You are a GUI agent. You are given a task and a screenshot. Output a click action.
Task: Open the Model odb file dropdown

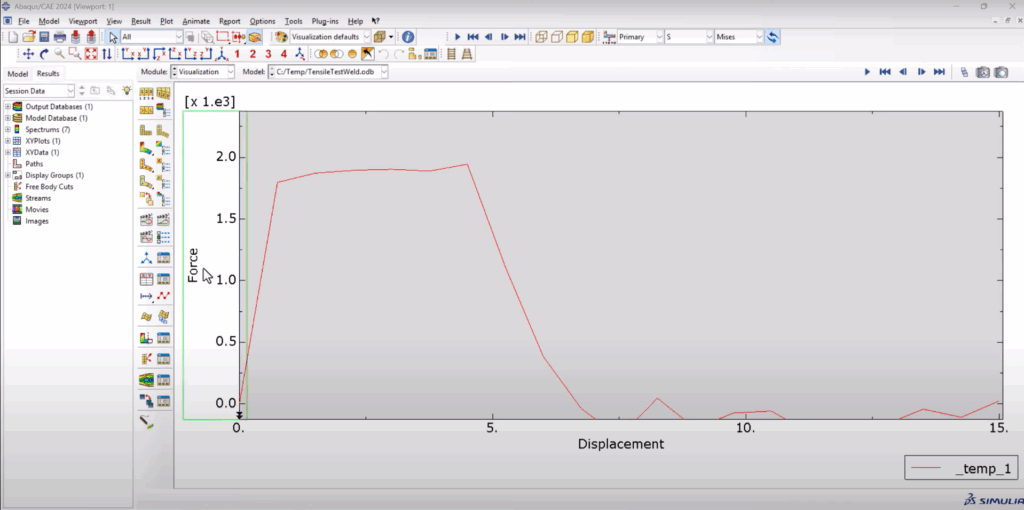coord(328,72)
